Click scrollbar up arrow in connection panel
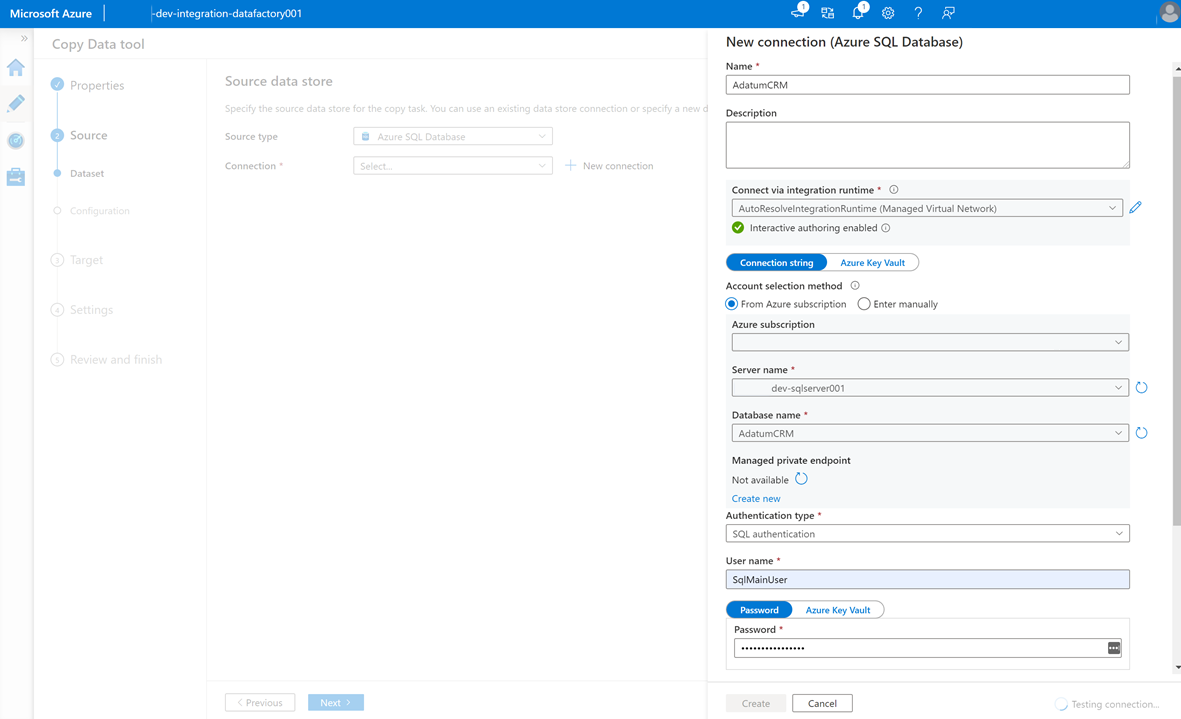The width and height of the screenshot is (1181, 719). (x=1177, y=69)
